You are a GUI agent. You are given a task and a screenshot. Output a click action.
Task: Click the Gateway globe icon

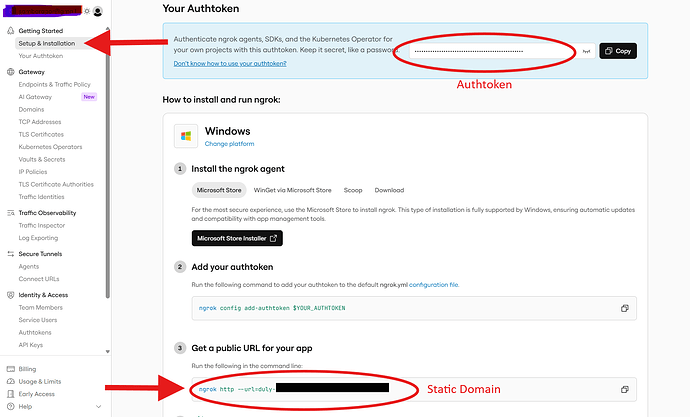[x=11, y=72]
